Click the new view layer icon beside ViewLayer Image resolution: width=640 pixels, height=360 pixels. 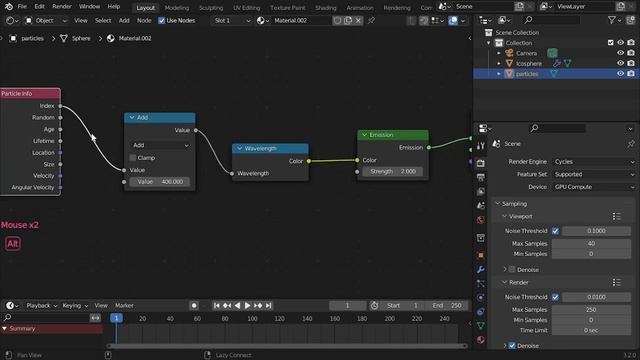pyautogui.click(x=620, y=7)
